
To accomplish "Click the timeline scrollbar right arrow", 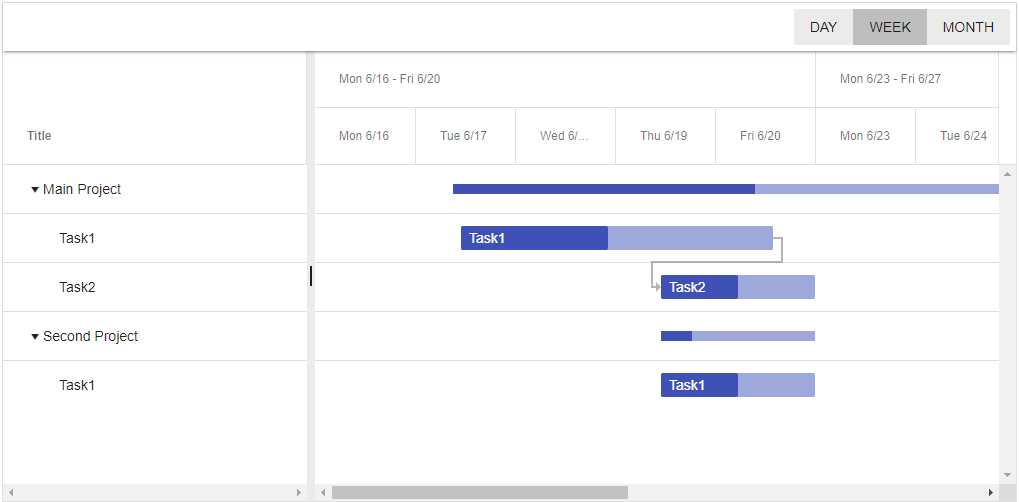I will (x=991, y=492).
